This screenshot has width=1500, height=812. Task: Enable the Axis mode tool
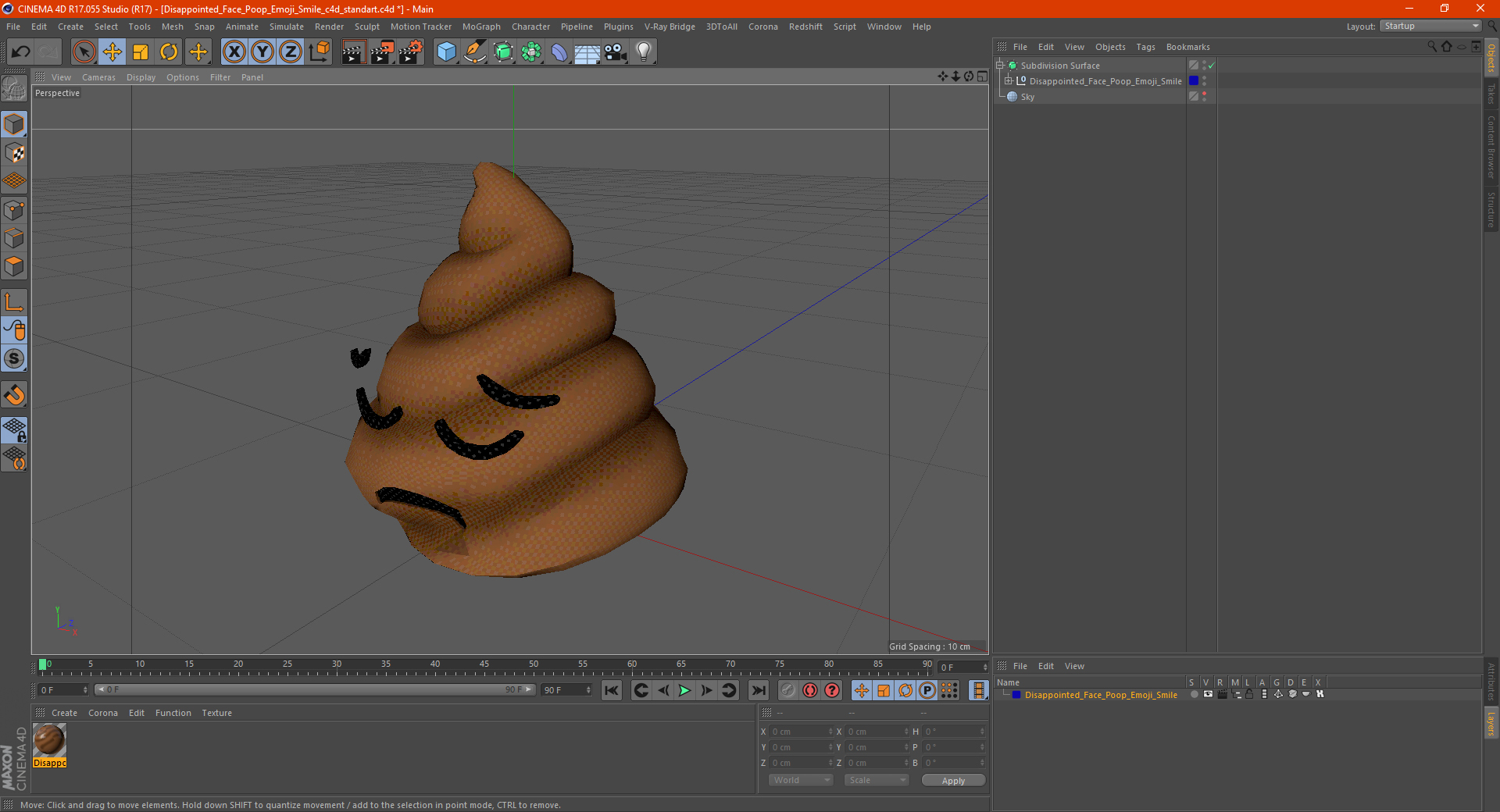pos(14,302)
